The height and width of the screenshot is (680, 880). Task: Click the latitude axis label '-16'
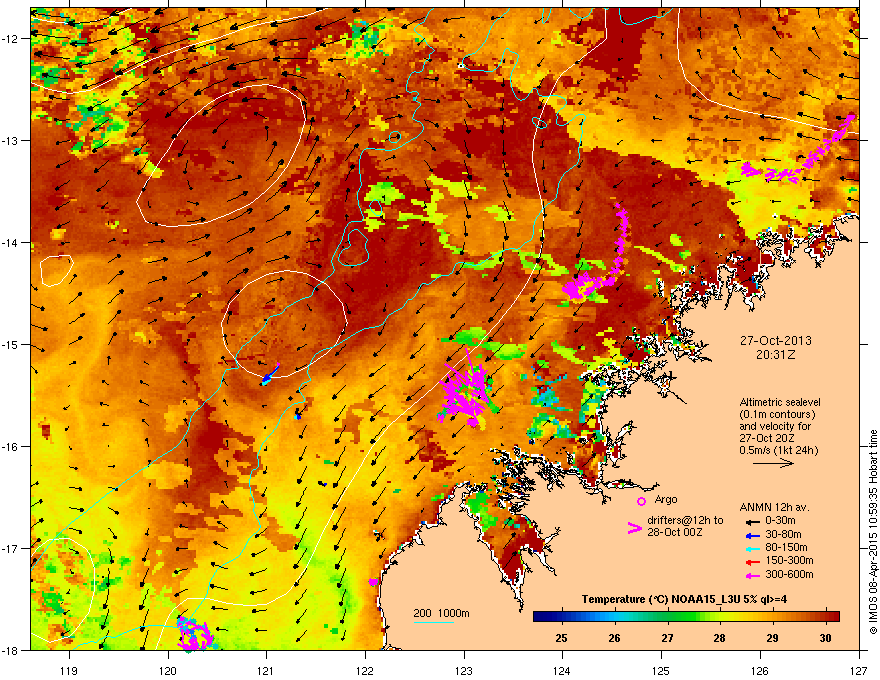[10, 447]
